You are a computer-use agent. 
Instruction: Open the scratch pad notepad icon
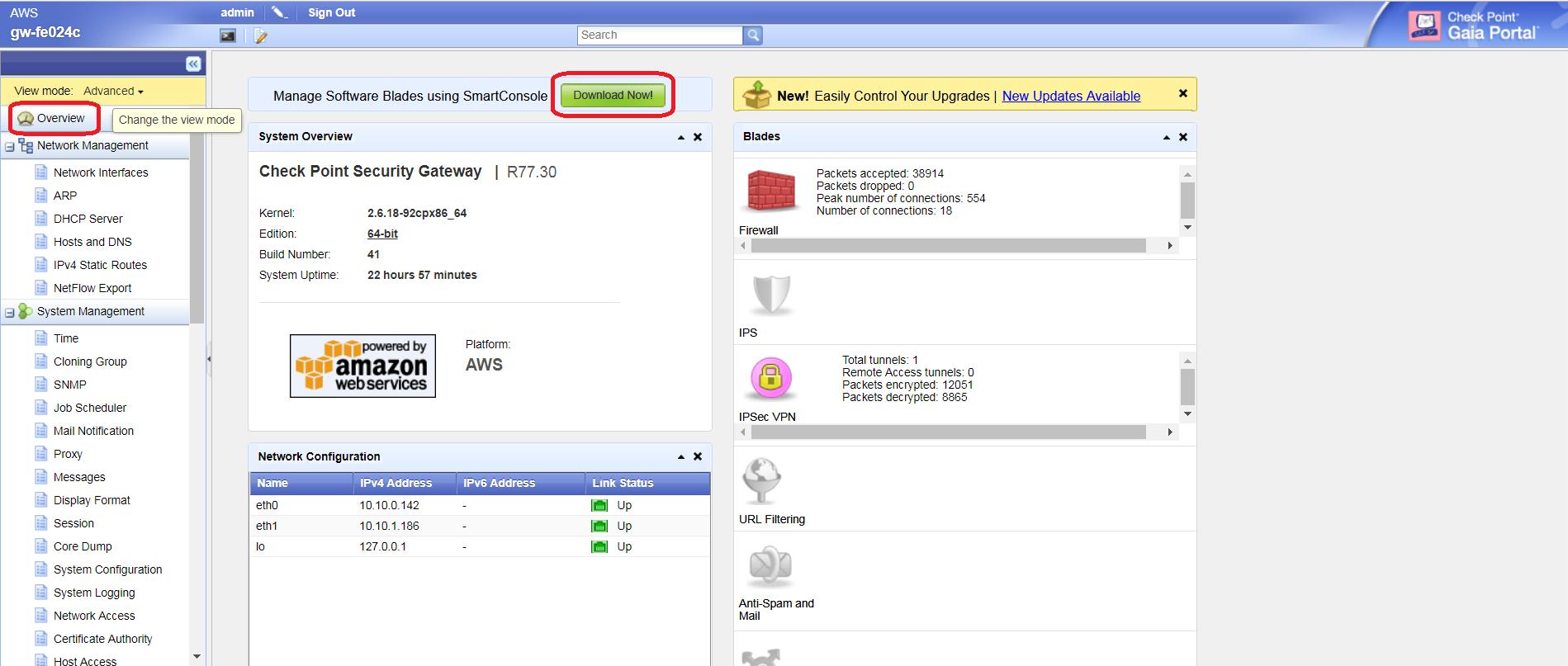pyautogui.click(x=260, y=35)
